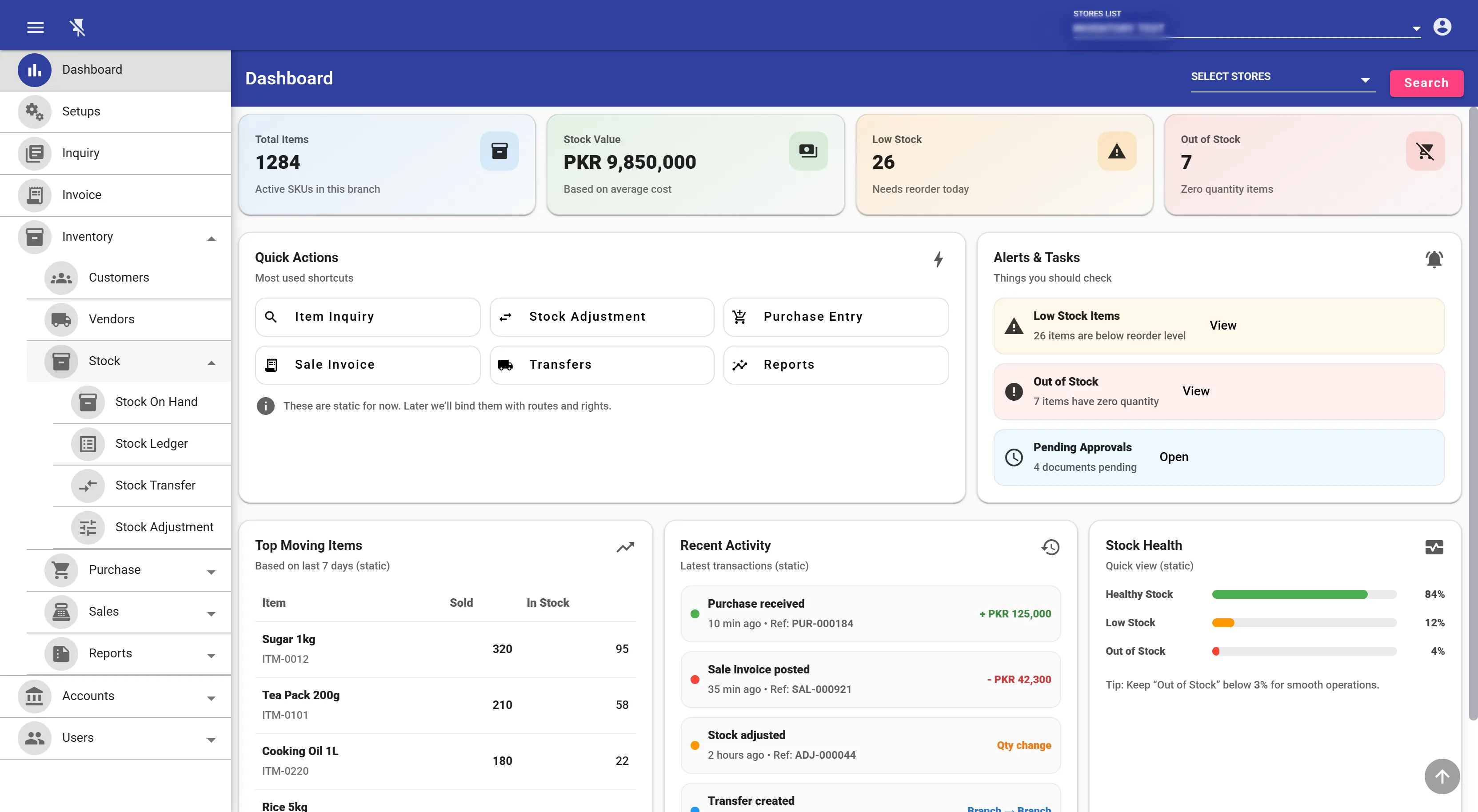Click the Top Moving Items trending icon

click(x=625, y=547)
